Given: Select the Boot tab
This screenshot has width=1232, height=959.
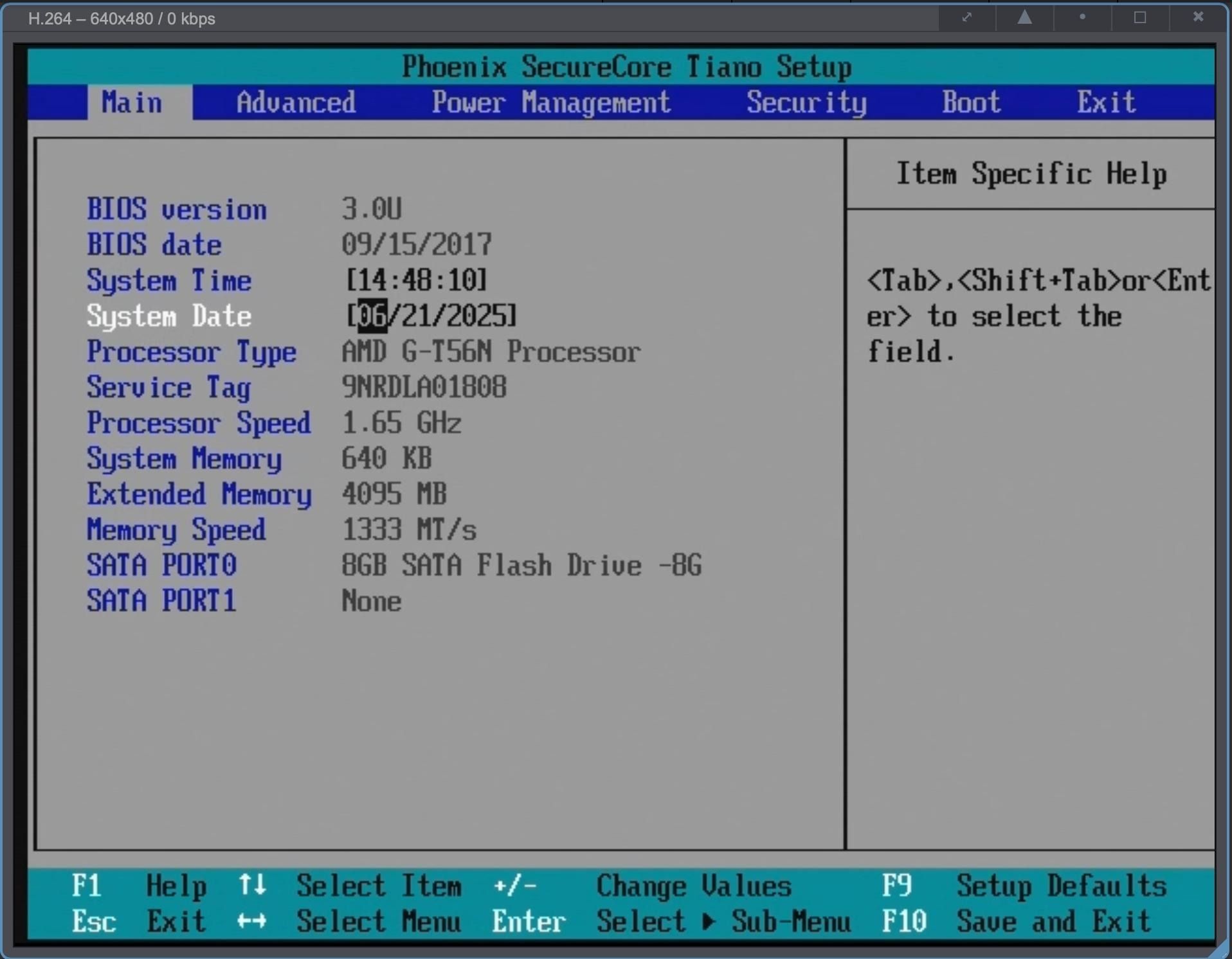Looking at the screenshot, I should (972, 102).
